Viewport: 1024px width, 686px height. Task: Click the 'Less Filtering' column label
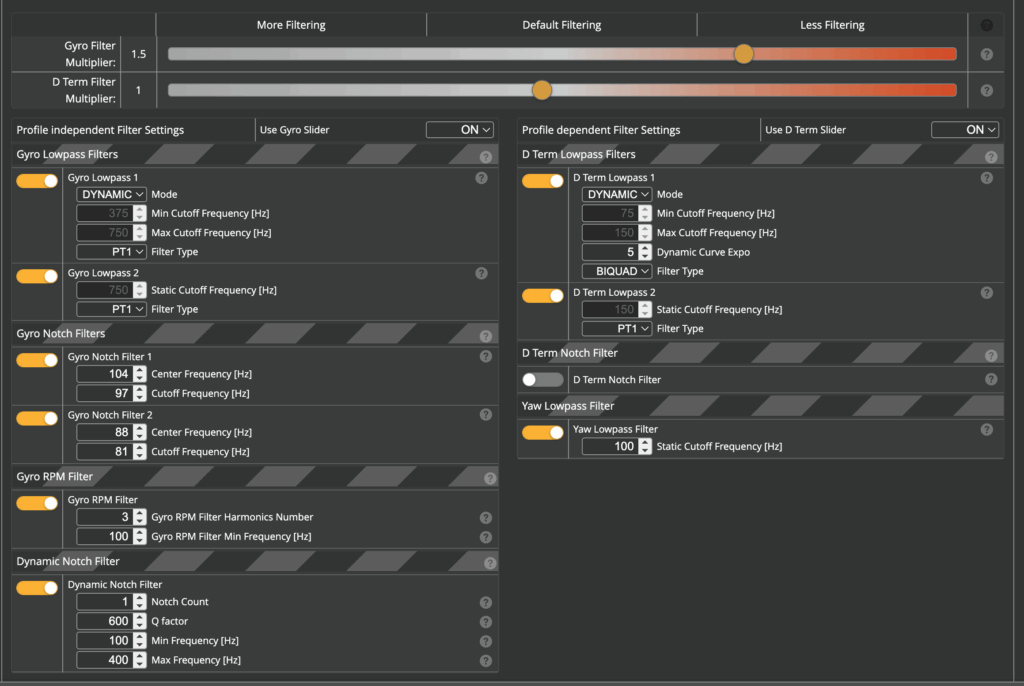pyautogui.click(x=832, y=25)
